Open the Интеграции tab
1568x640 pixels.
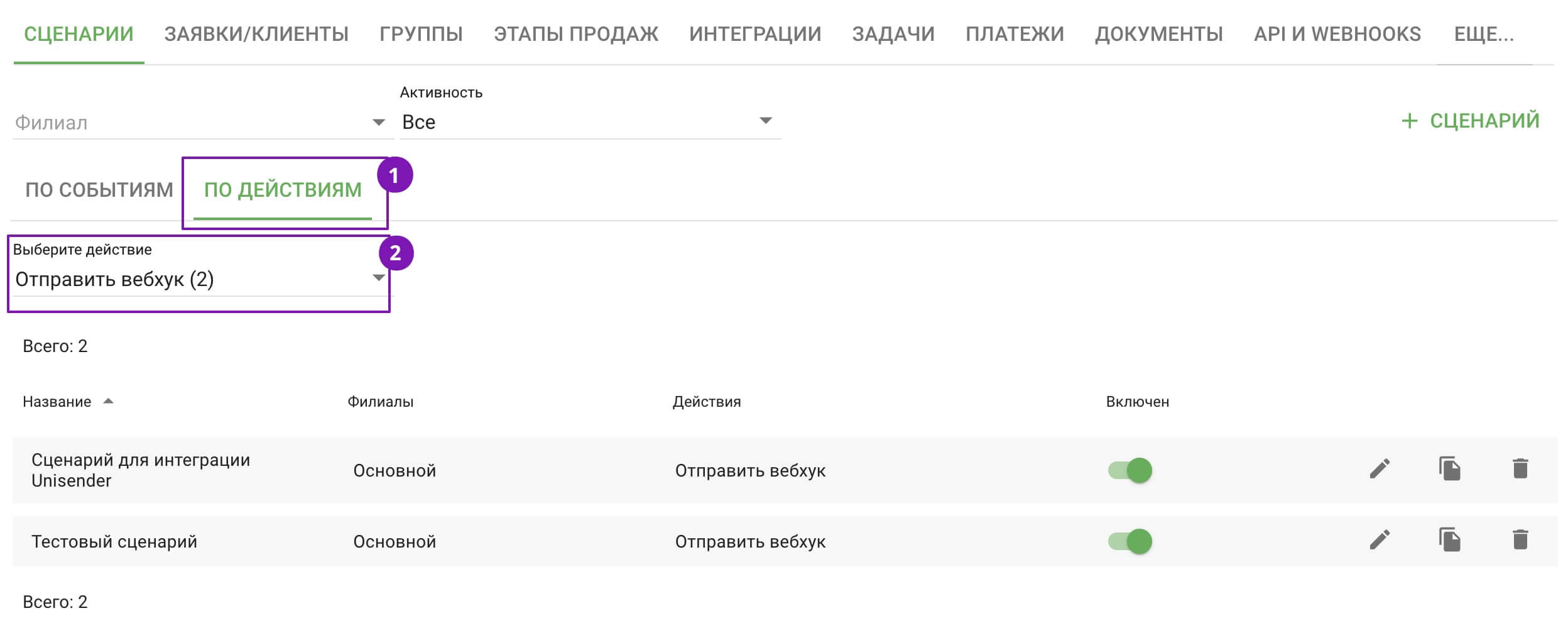point(755,33)
